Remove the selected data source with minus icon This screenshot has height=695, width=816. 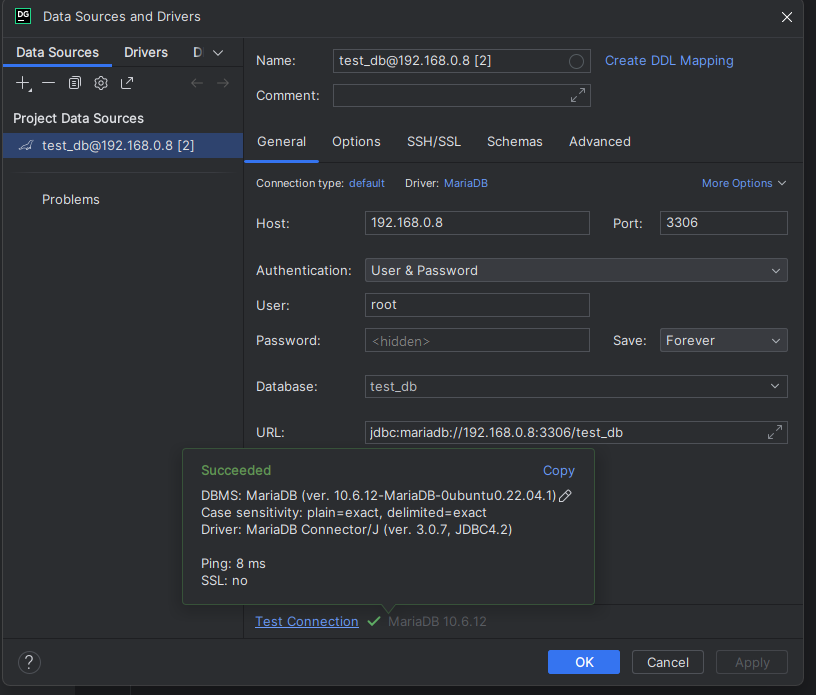pos(48,83)
